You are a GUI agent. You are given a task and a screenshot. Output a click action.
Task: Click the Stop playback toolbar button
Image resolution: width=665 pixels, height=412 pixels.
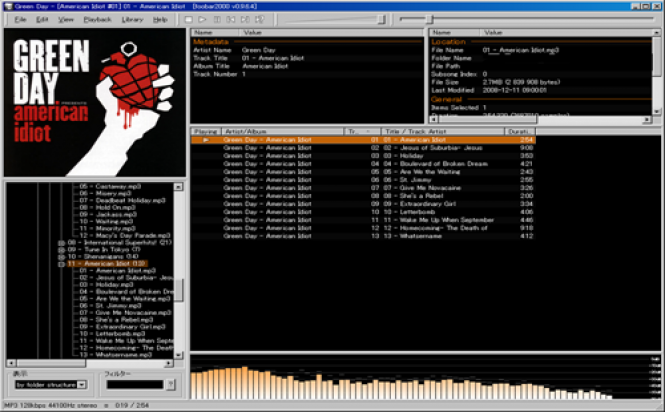coord(189,20)
